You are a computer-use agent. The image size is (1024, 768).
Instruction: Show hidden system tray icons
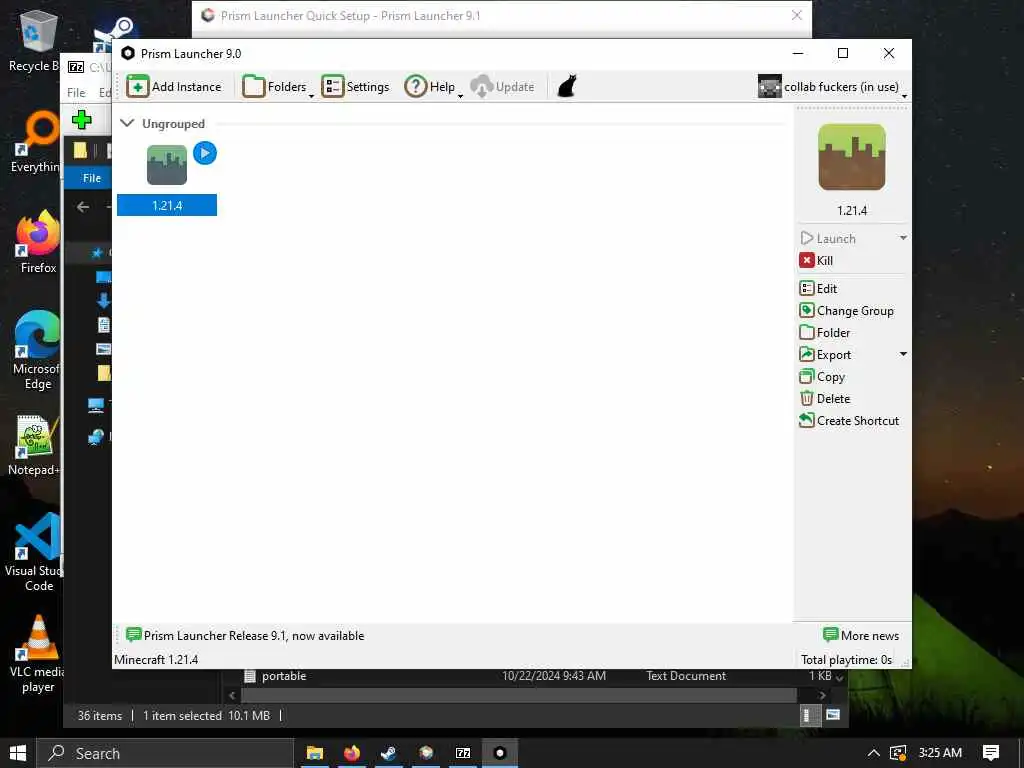click(873, 753)
